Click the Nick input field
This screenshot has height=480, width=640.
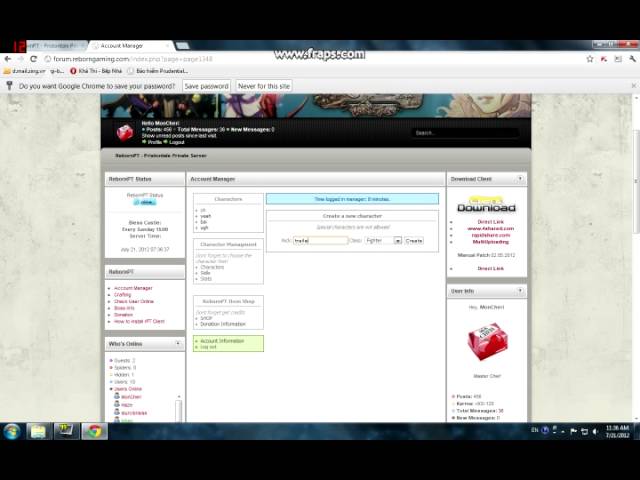coord(320,240)
